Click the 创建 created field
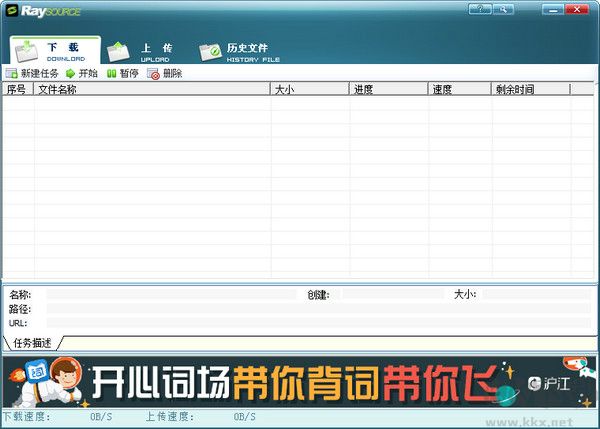The width and height of the screenshot is (600, 429). point(393,294)
